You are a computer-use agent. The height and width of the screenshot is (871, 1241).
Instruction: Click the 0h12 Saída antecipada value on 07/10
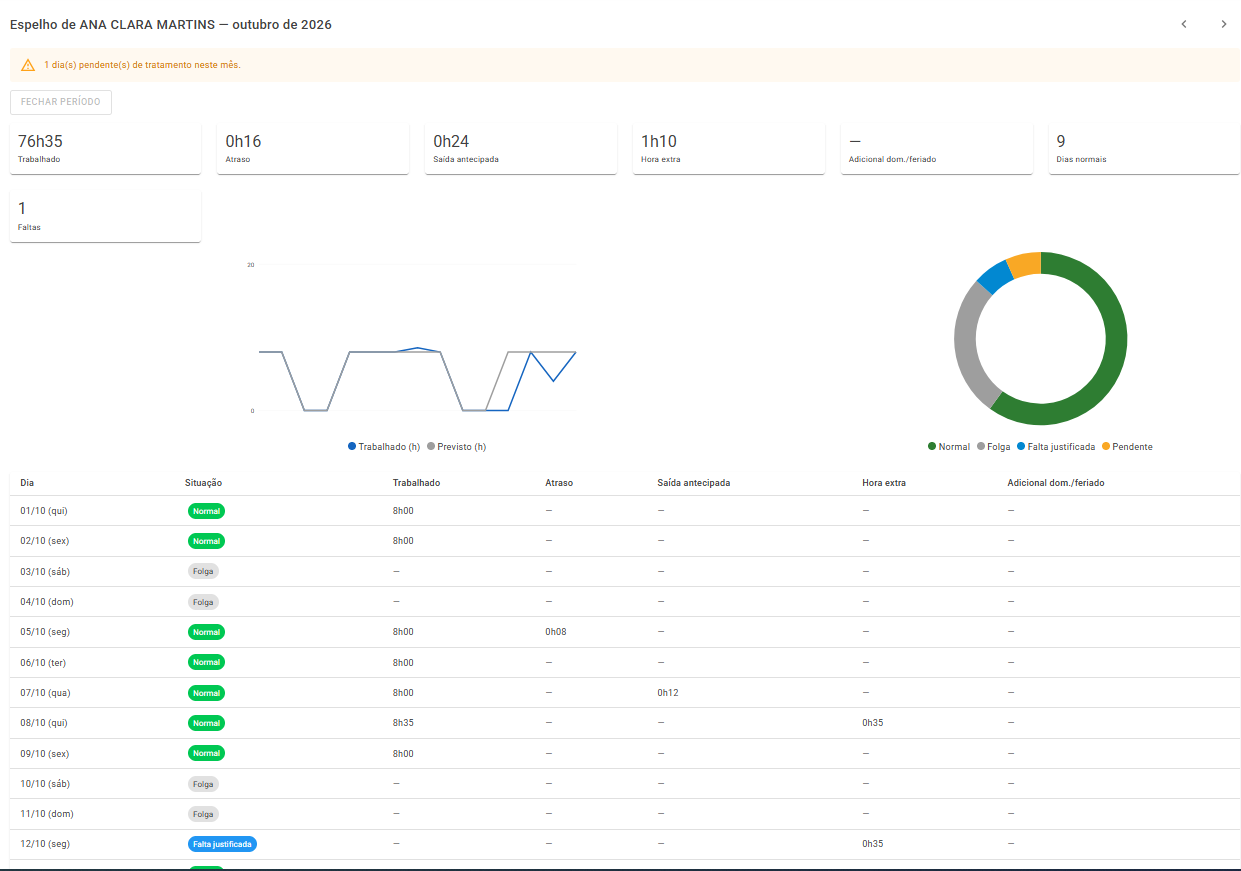(x=668, y=693)
